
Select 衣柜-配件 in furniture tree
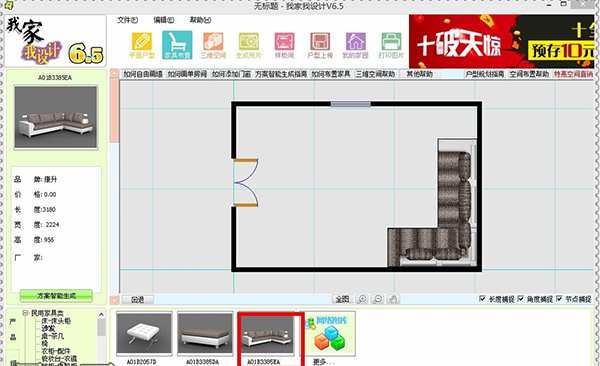55,351
